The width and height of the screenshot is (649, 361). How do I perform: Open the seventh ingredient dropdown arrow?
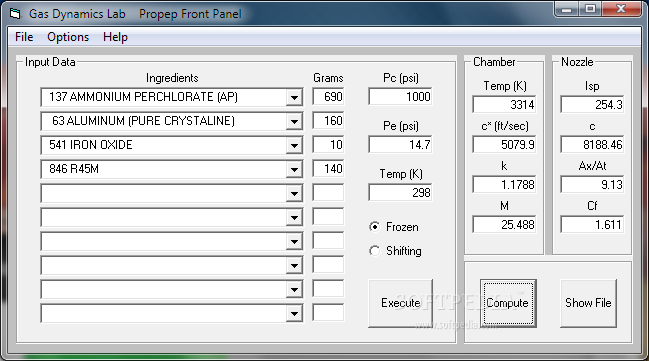[x=294, y=242]
